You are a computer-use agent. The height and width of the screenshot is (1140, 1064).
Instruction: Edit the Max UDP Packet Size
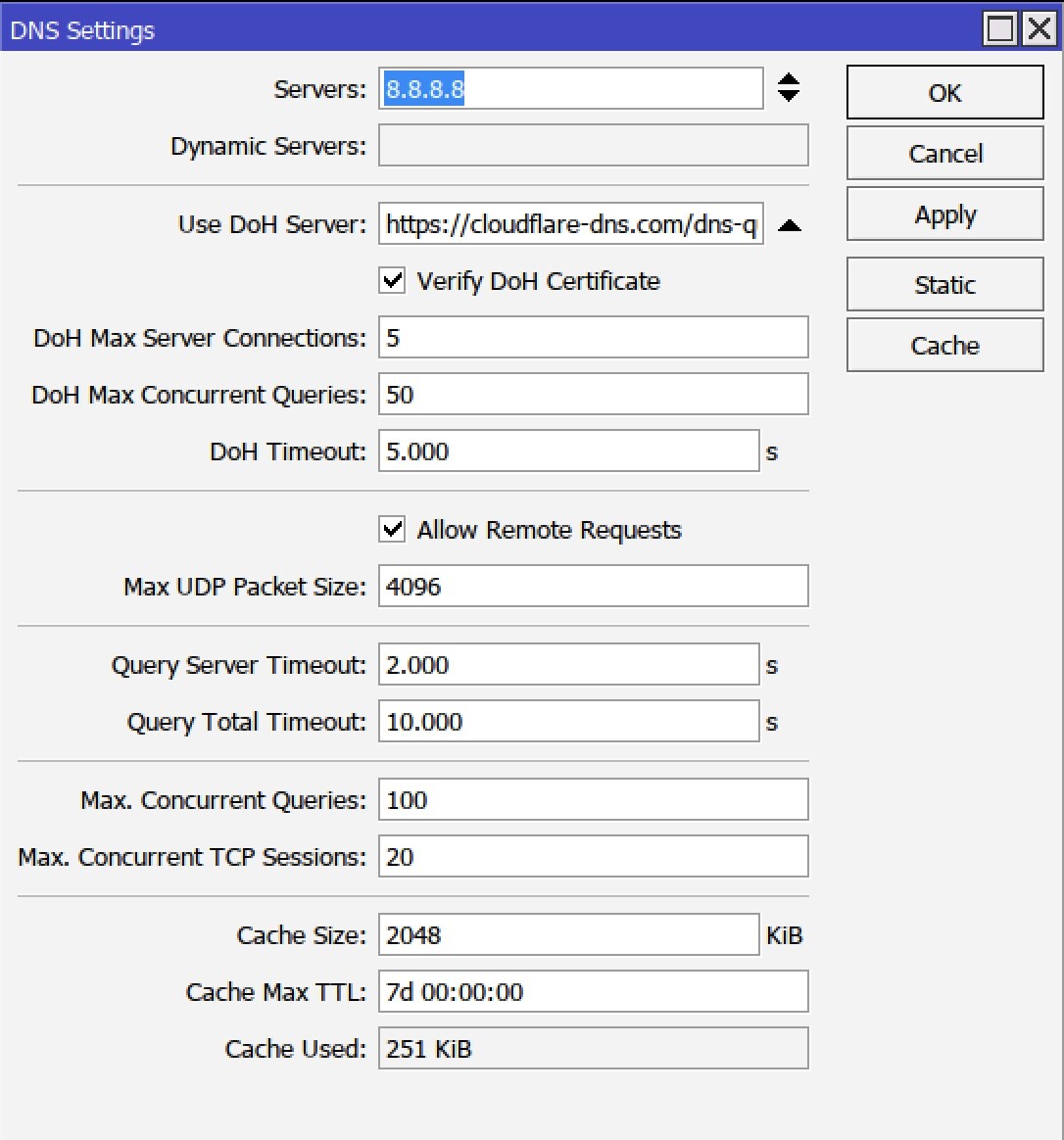pos(592,586)
